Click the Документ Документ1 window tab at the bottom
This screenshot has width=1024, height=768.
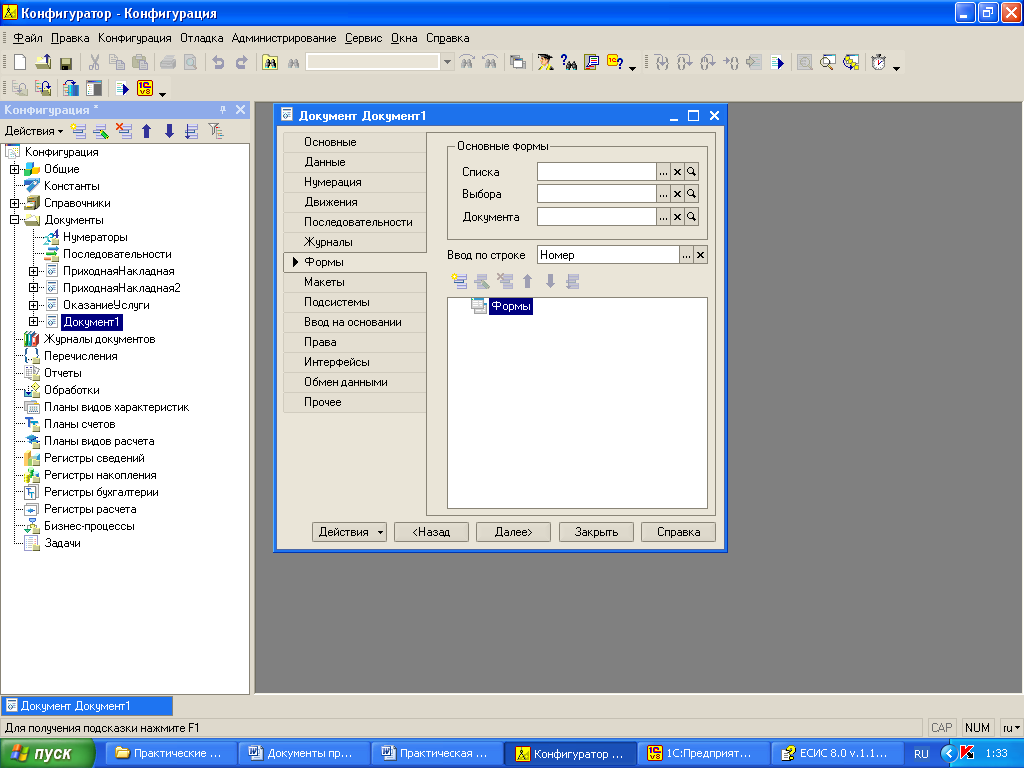87,706
